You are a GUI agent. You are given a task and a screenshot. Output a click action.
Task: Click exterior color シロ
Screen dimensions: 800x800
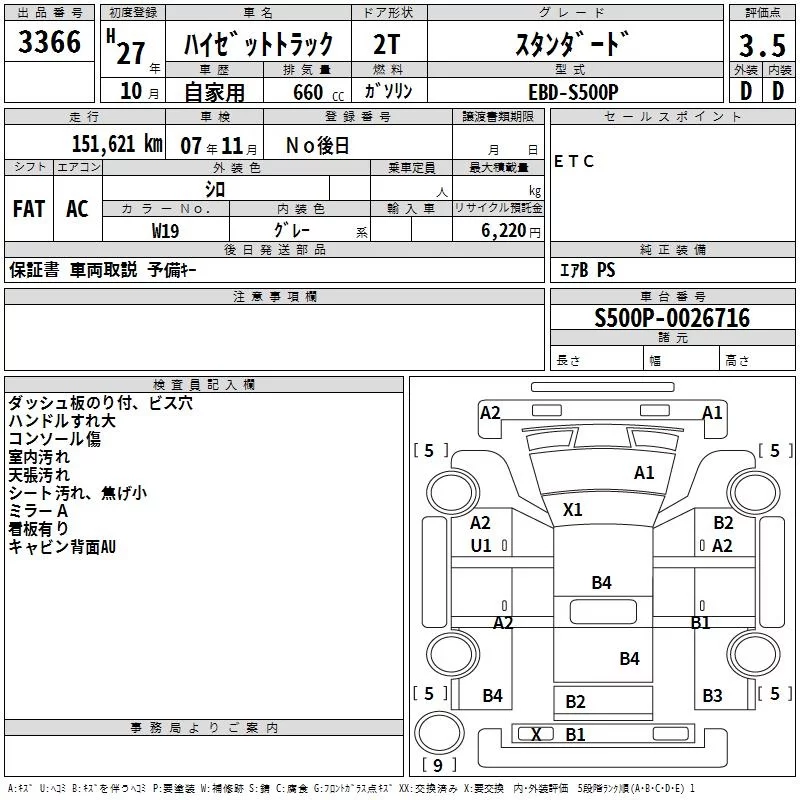(x=215, y=190)
